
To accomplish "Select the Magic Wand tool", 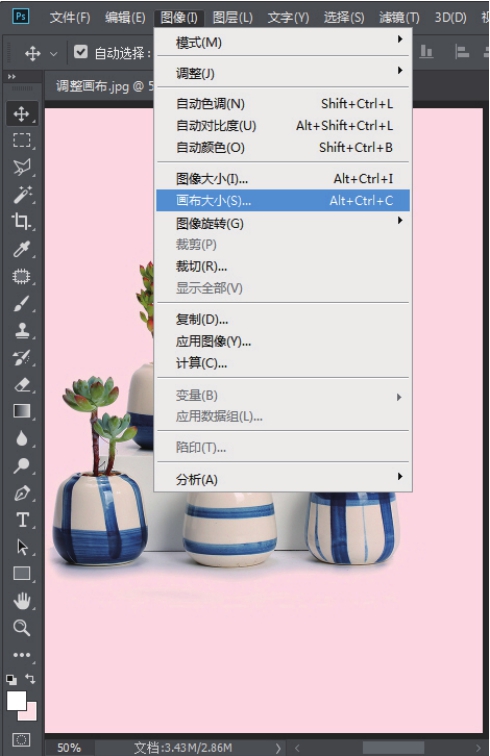I will point(22,194).
